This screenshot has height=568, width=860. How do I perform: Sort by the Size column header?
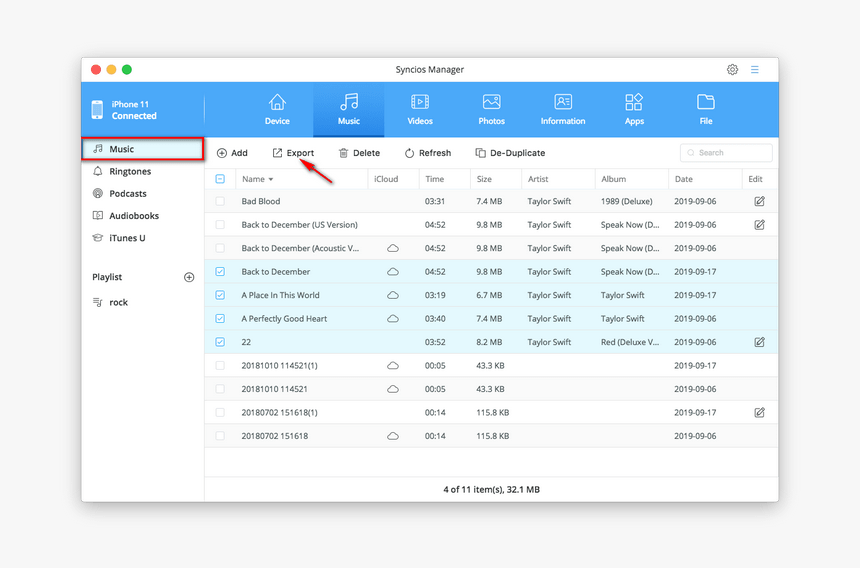[x=484, y=179]
